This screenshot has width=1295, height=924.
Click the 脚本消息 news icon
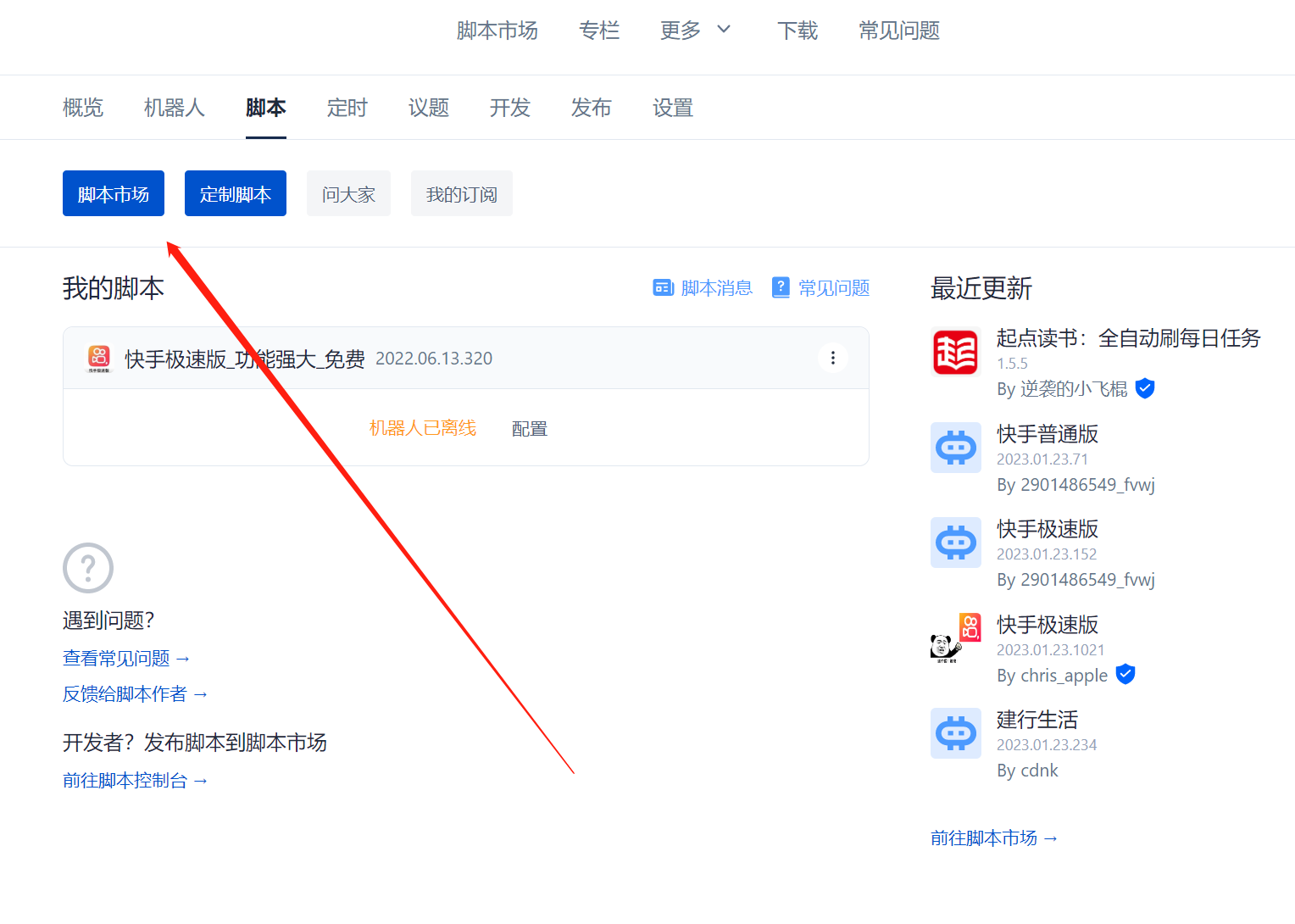[664, 288]
